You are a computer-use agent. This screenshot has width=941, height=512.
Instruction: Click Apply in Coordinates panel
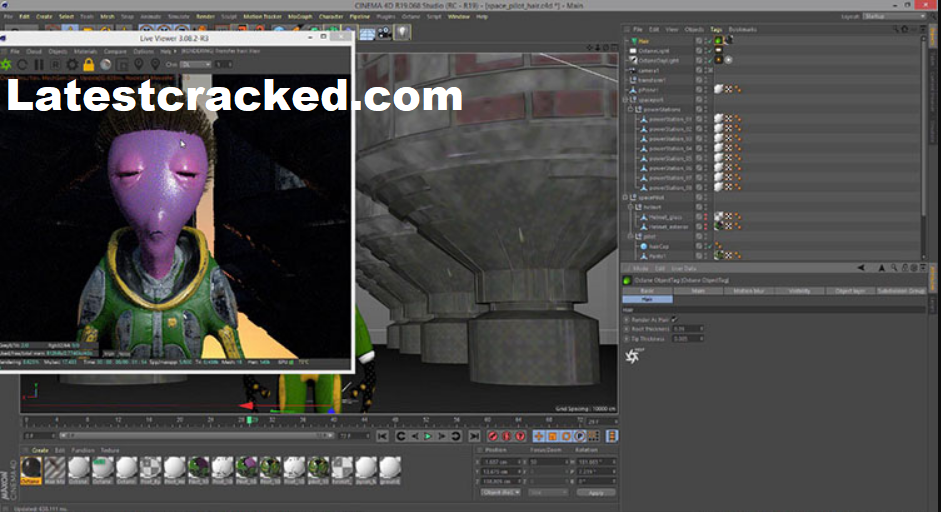tap(596, 492)
